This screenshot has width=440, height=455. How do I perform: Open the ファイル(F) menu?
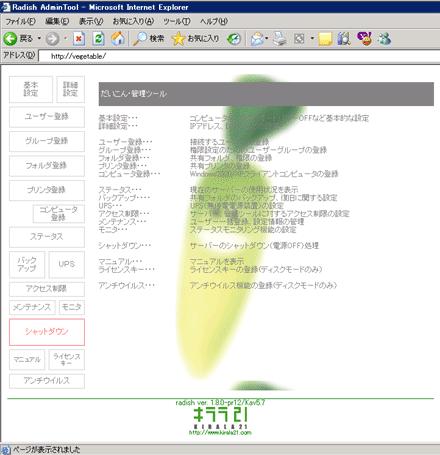click(x=20, y=22)
